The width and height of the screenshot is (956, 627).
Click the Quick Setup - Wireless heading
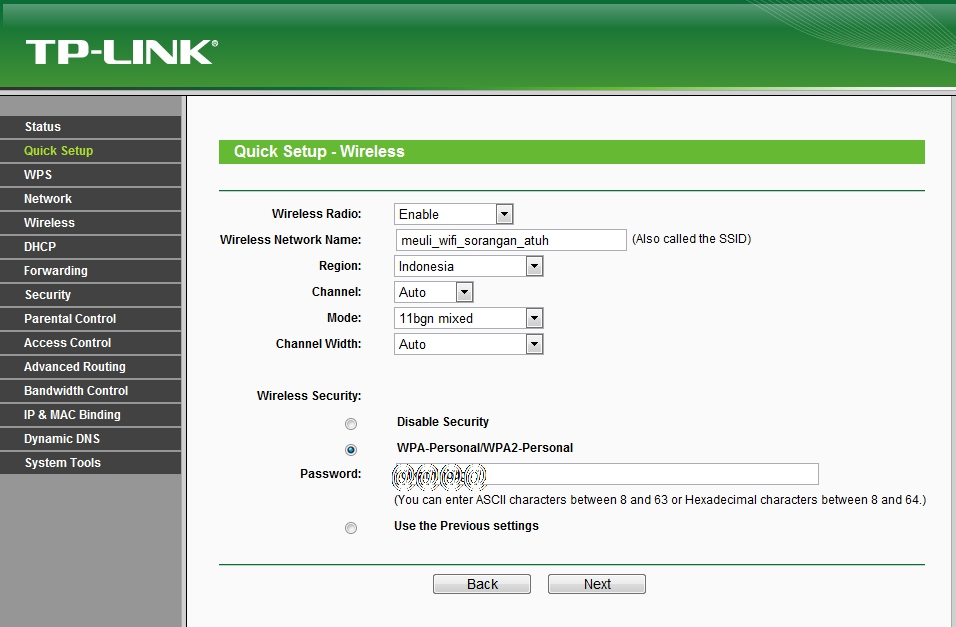(319, 151)
